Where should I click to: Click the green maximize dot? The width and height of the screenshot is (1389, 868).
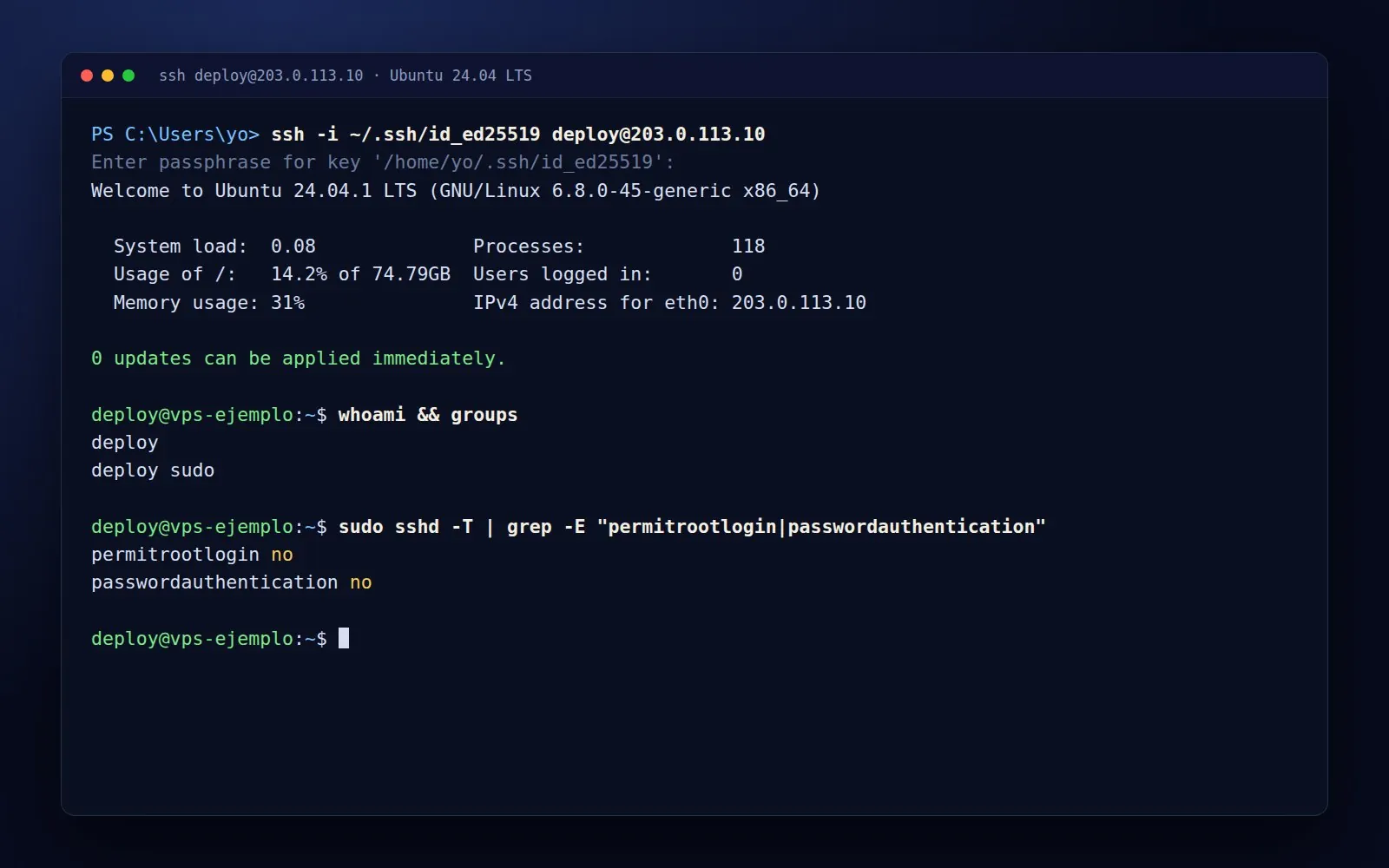tap(128, 76)
